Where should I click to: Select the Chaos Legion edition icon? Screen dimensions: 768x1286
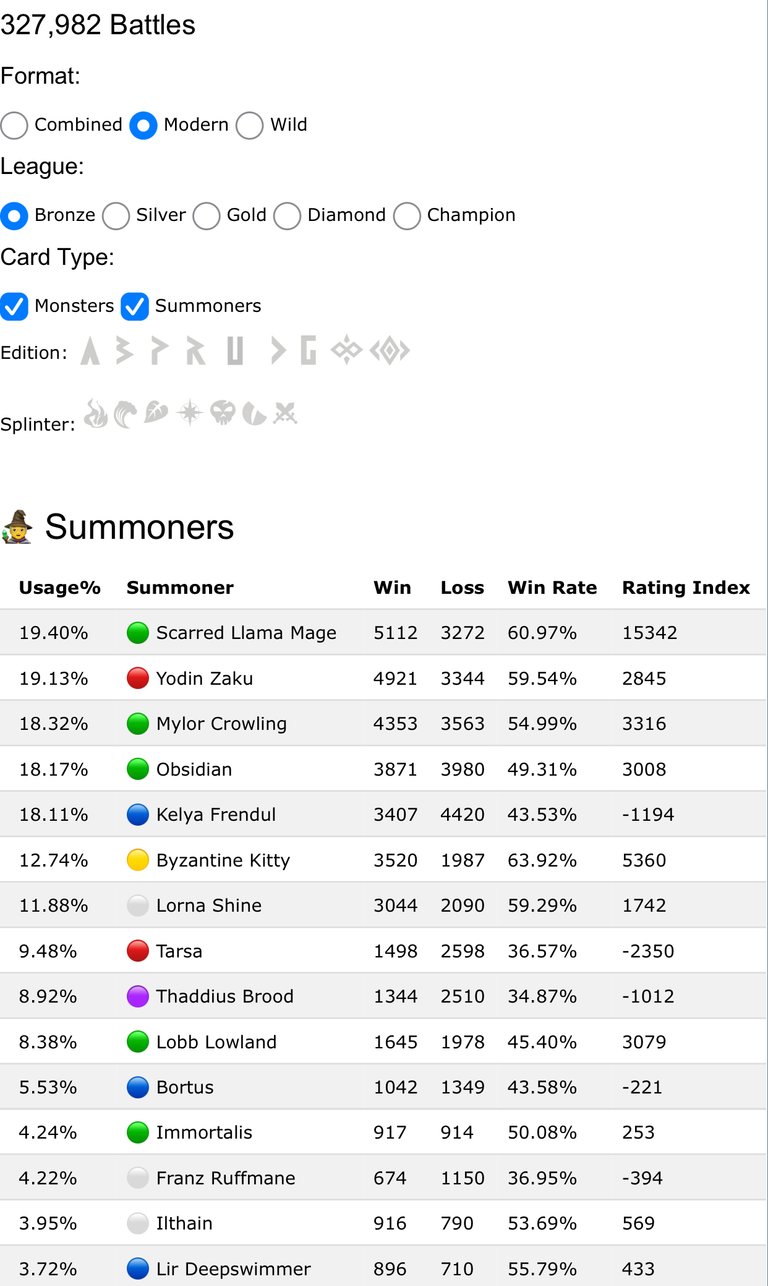(346, 351)
